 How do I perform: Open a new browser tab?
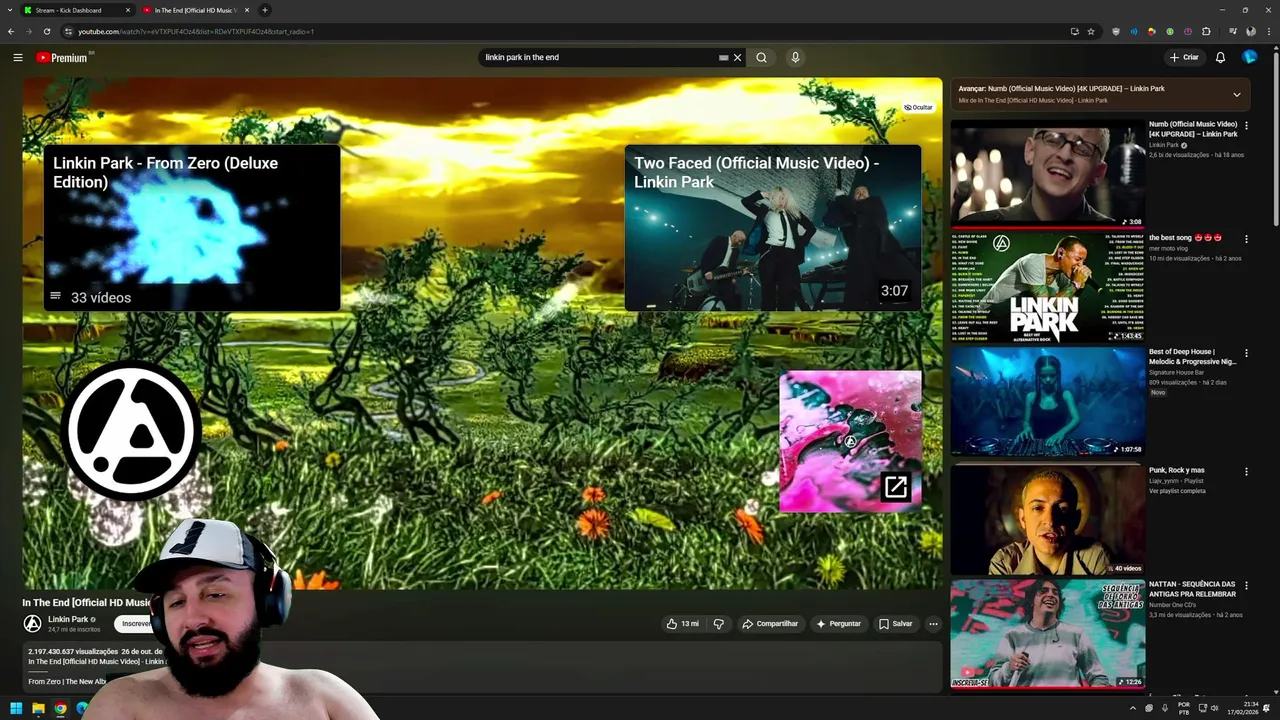coord(265,10)
